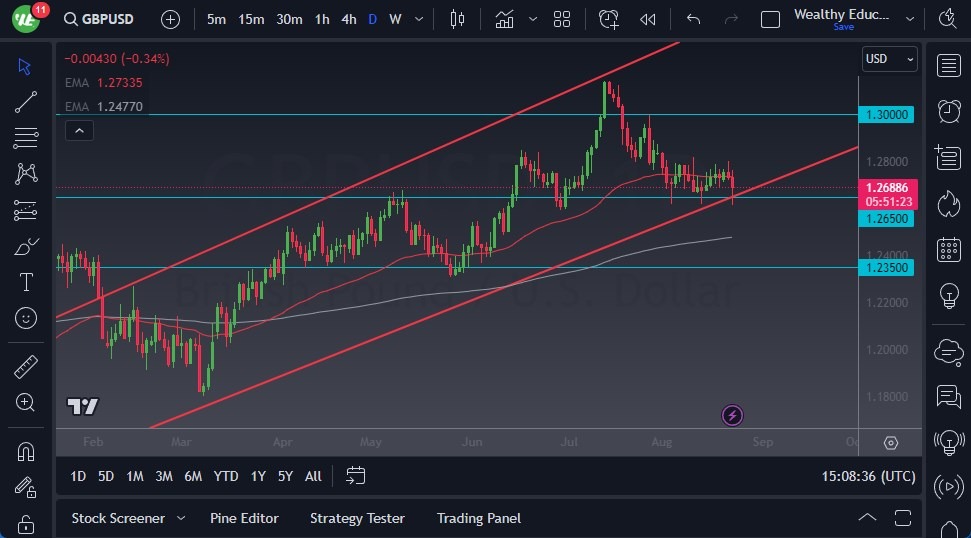971x538 pixels.
Task: Toggle lock all drawings padlock
Action: (26, 524)
